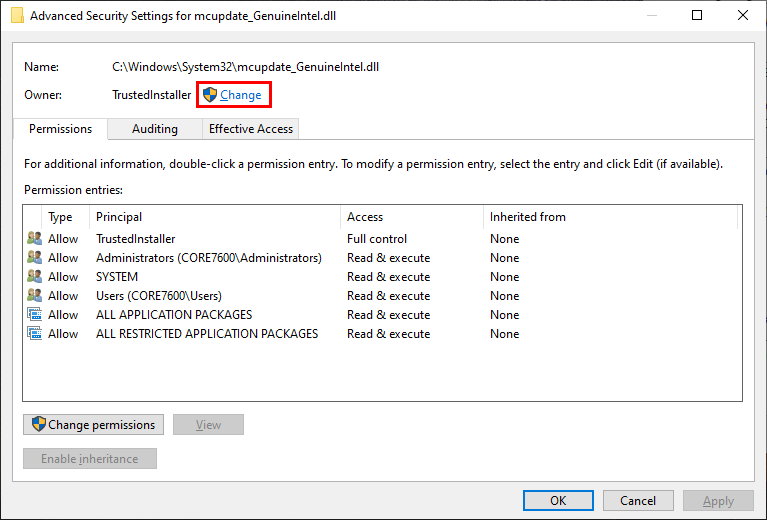The height and width of the screenshot is (520, 767).
Task: Click Read & execute in the SYSTEM row
Action: point(388,277)
